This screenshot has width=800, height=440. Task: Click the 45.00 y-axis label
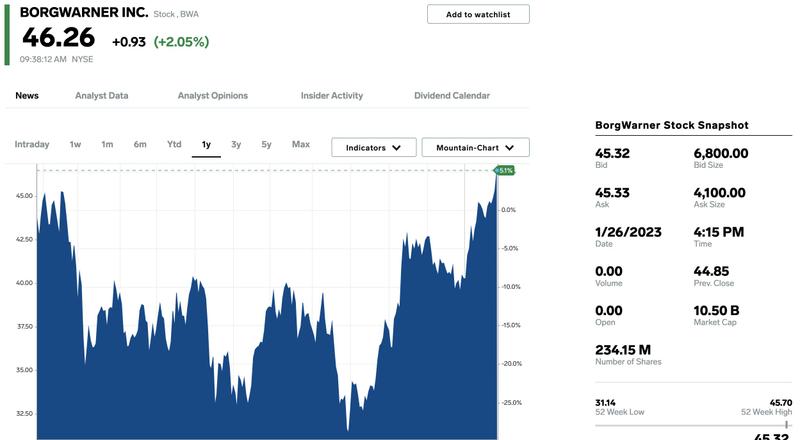(24, 195)
